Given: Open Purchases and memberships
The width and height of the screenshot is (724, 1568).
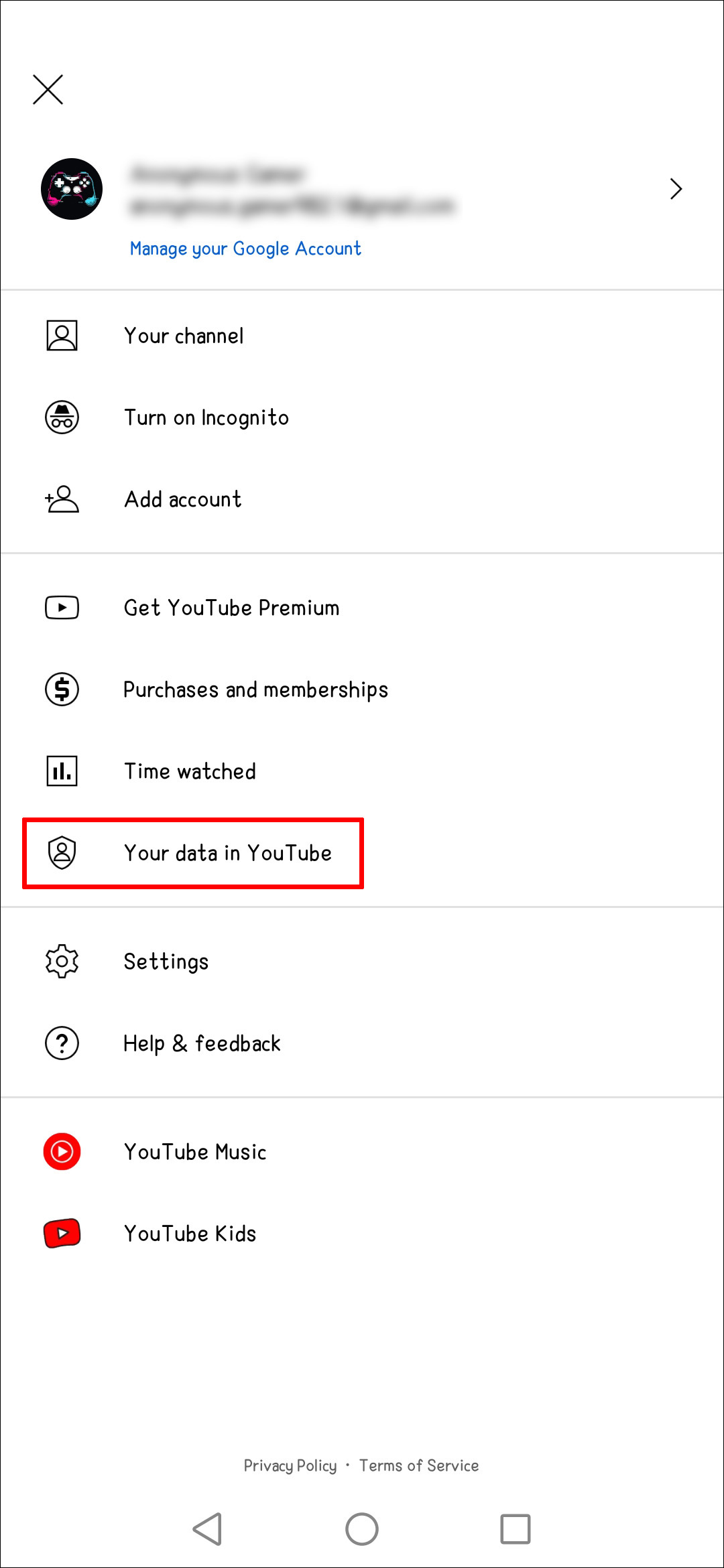Looking at the screenshot, I should 362,689.
